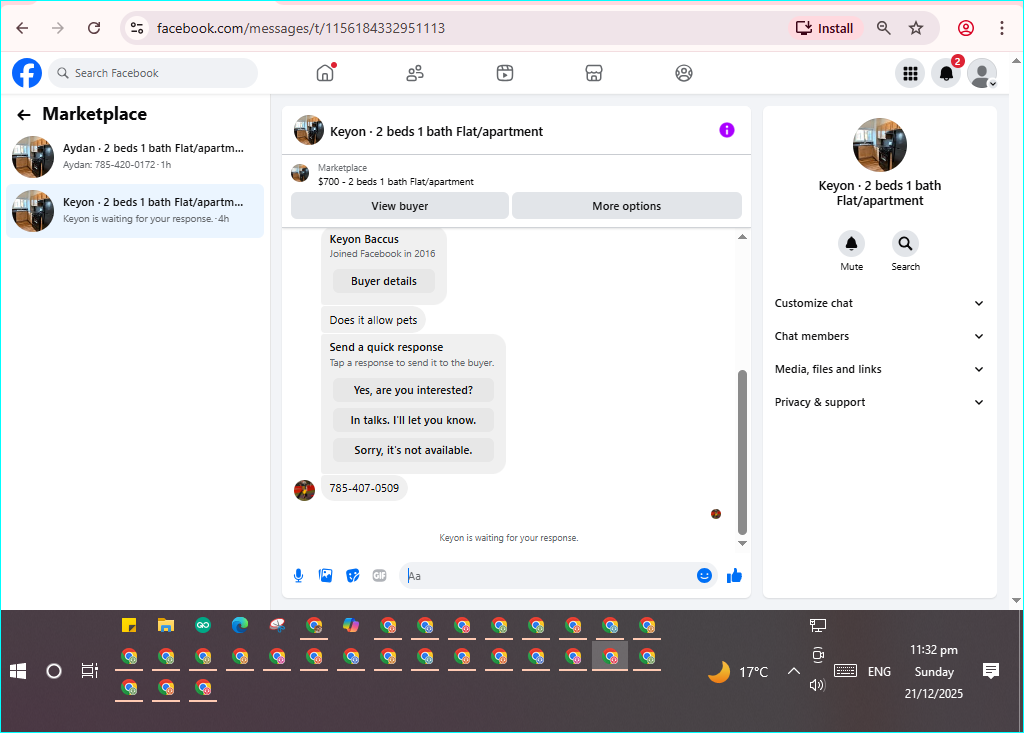Bookmark this page with the star icon
Screen dimensions: 1024x733
[x=916, y=28]
